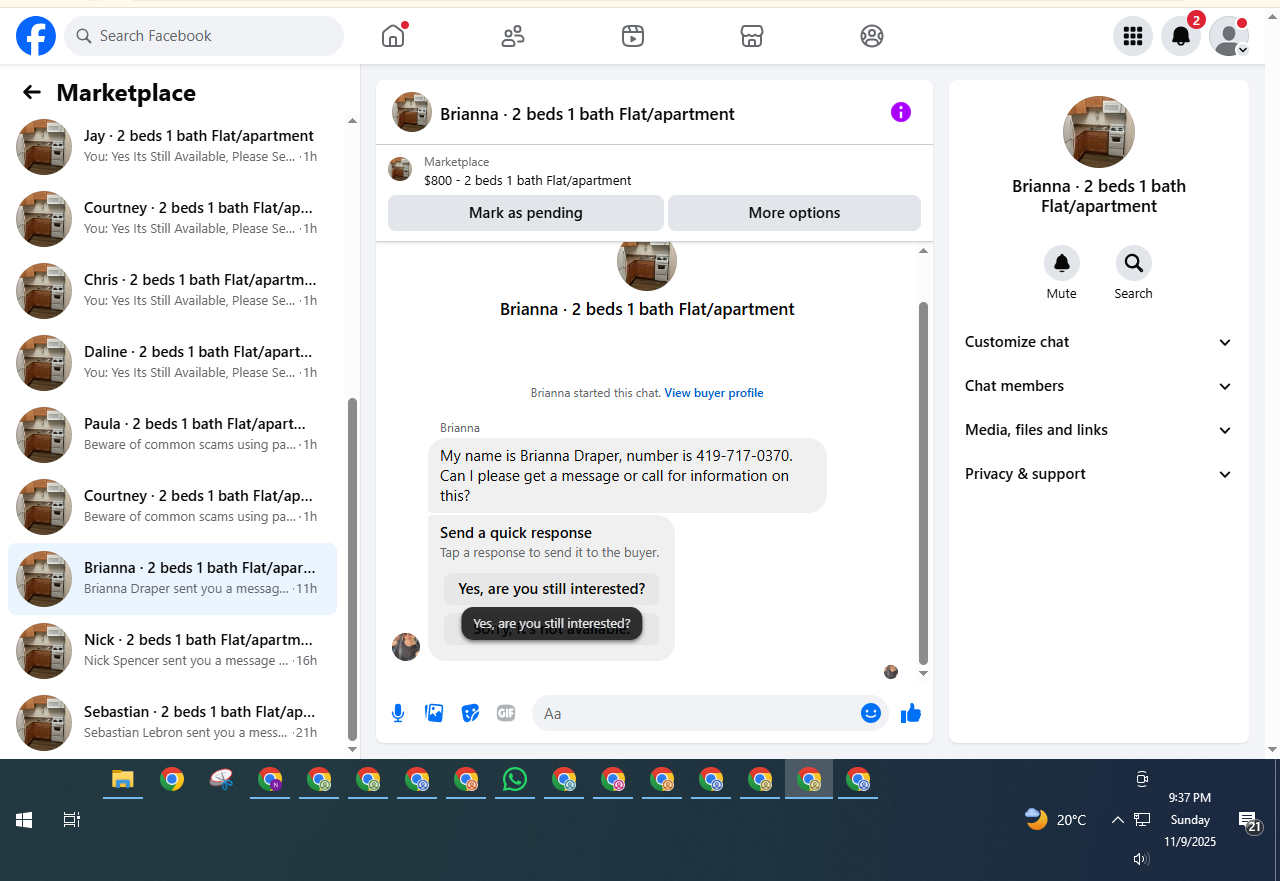The image size is (1280, 881).
Task: Click the Facebook logo
Action: 36,36
